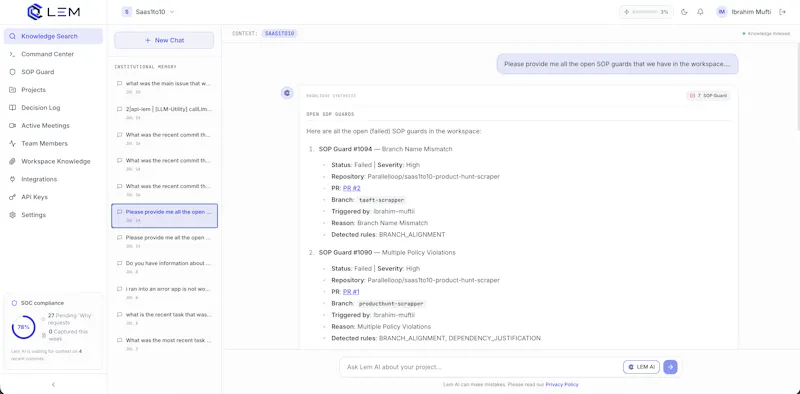Expand the Saas1to10 workspace dropdown
The height and width of the screenshot is (394, 800).
(148, 12)
